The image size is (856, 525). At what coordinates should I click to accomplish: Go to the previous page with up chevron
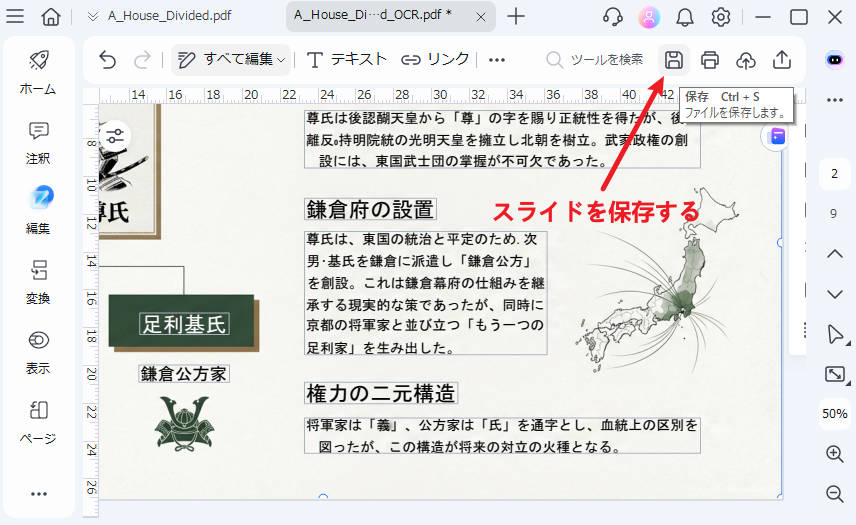(x=835, y=254)
